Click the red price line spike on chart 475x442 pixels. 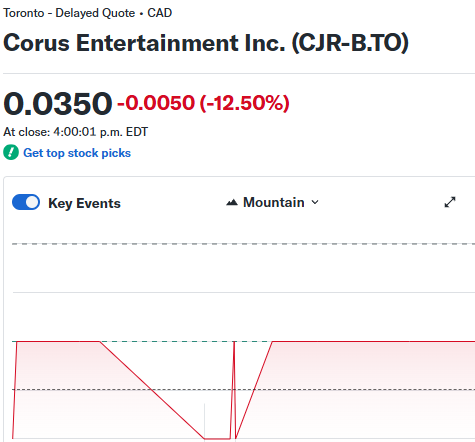click(234, 390)
